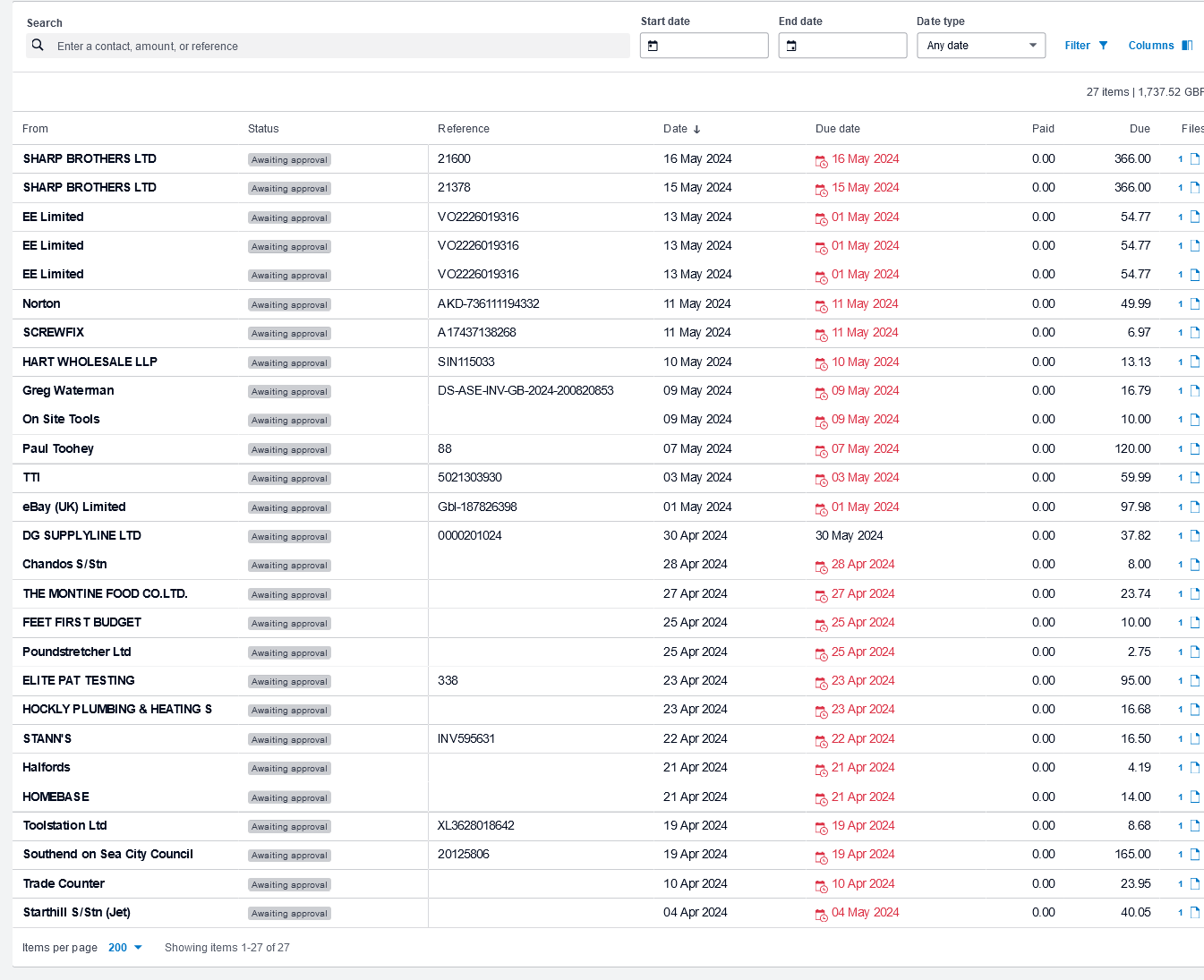
Task: Open the Date type Any date dropdown
Action: (981, 46)
